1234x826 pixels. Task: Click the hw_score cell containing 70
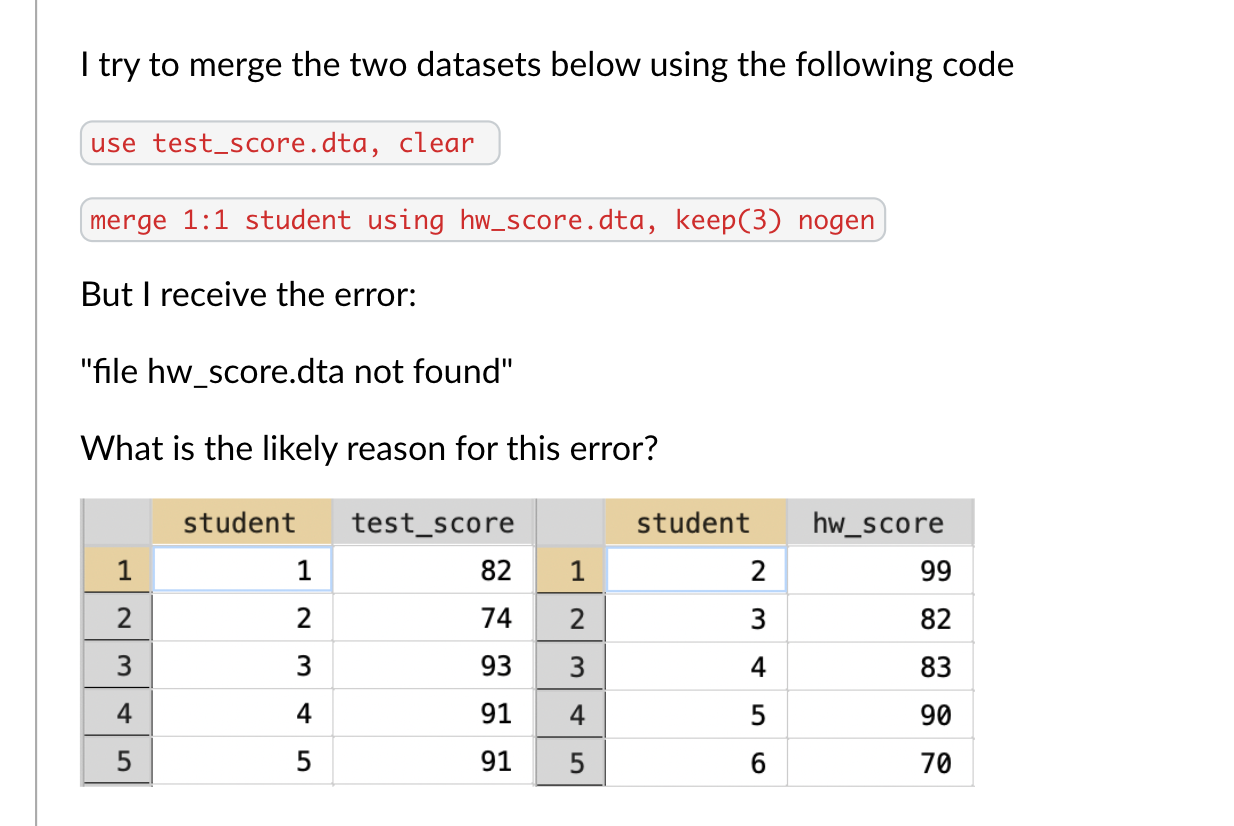(880, 762)
